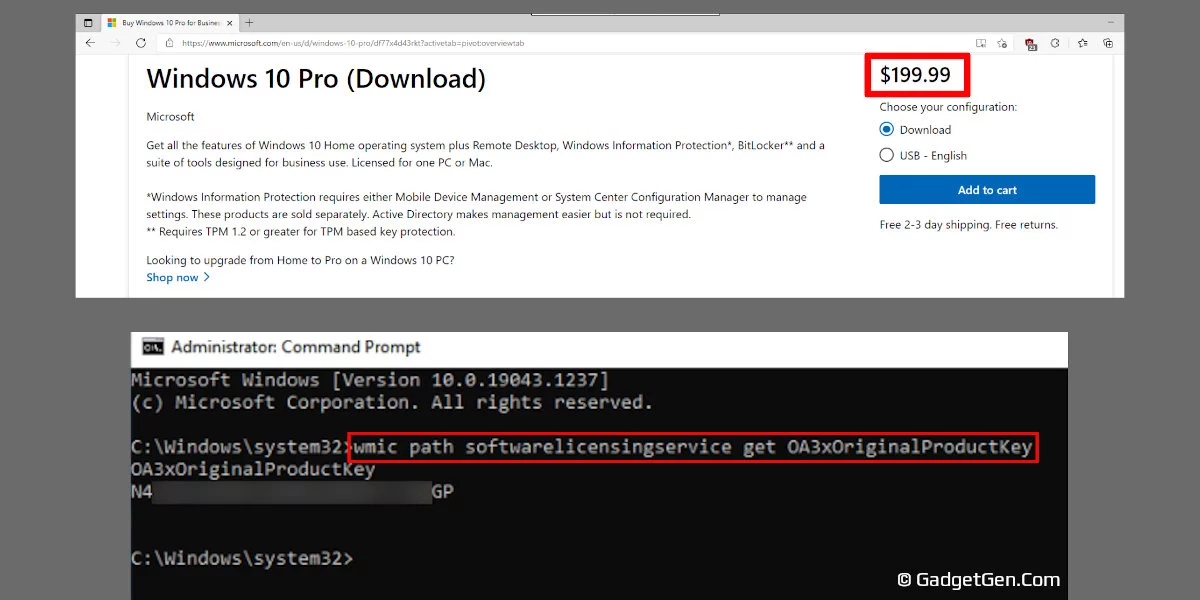Click 'Choose your configuration:' label
Viewport: 1200px width, 600px height.
point(948,107)
